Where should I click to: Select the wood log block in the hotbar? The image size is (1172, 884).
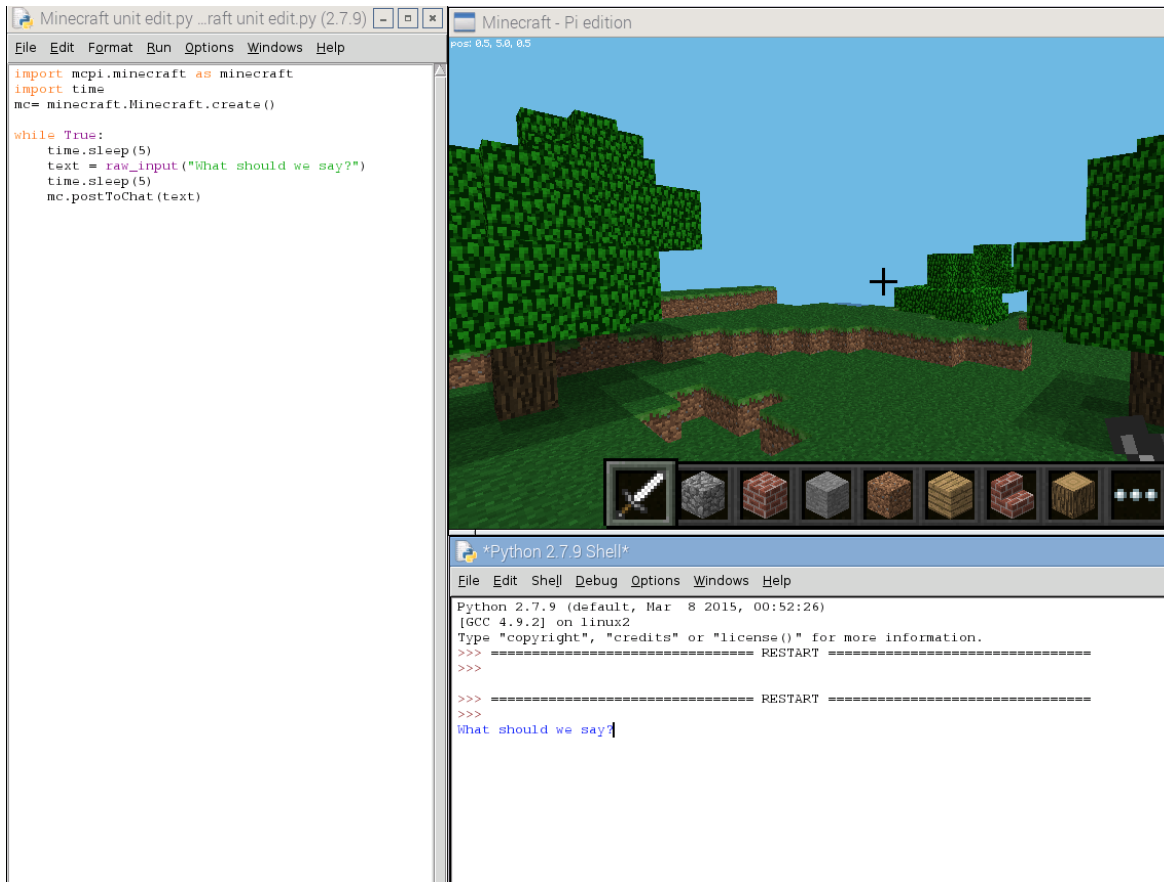1073,495
